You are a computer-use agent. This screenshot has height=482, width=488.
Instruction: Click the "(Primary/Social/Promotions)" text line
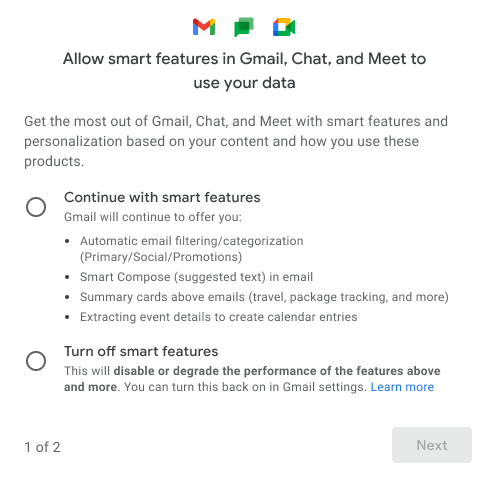tap(161, 257)
